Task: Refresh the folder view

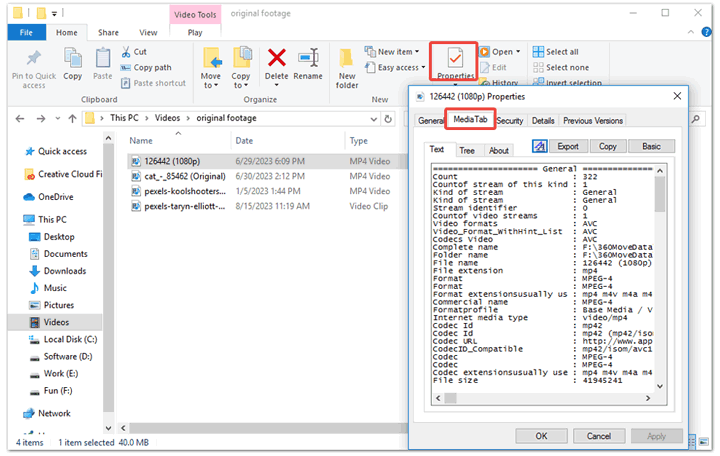Action: (x=388, y=119)
